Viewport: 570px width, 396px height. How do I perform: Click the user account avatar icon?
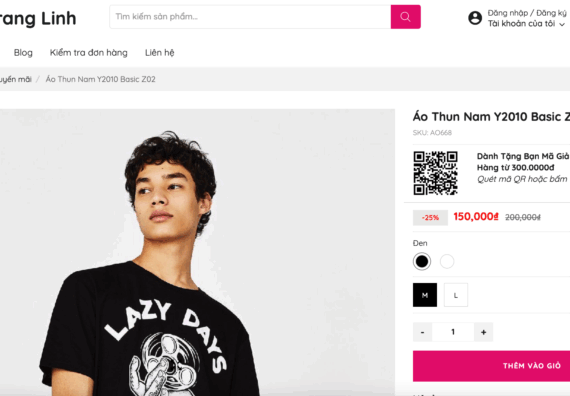[x=475, y=18]
